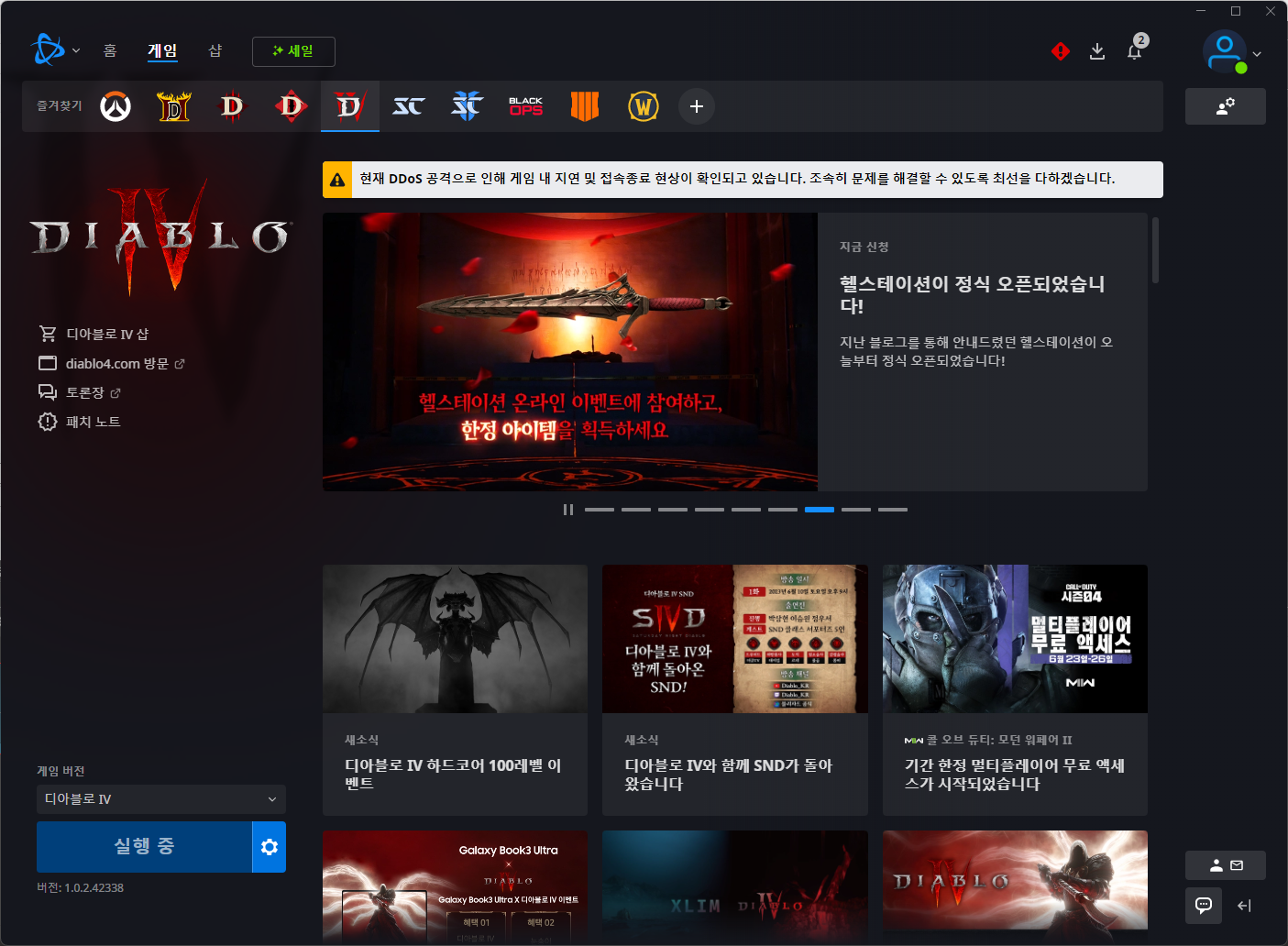1288x946 pixels.
Task: Open the Diablo IV artwork card
Action: [x=1015, y=886]
